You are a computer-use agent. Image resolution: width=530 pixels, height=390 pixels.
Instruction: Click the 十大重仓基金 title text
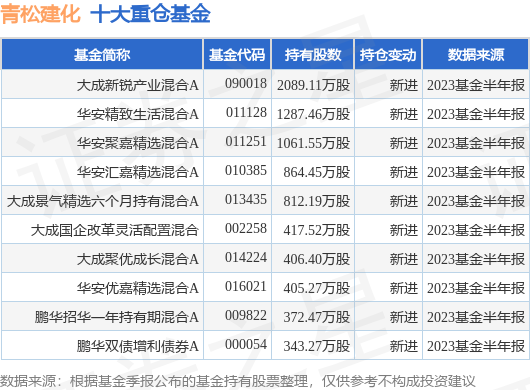(150, 14)
